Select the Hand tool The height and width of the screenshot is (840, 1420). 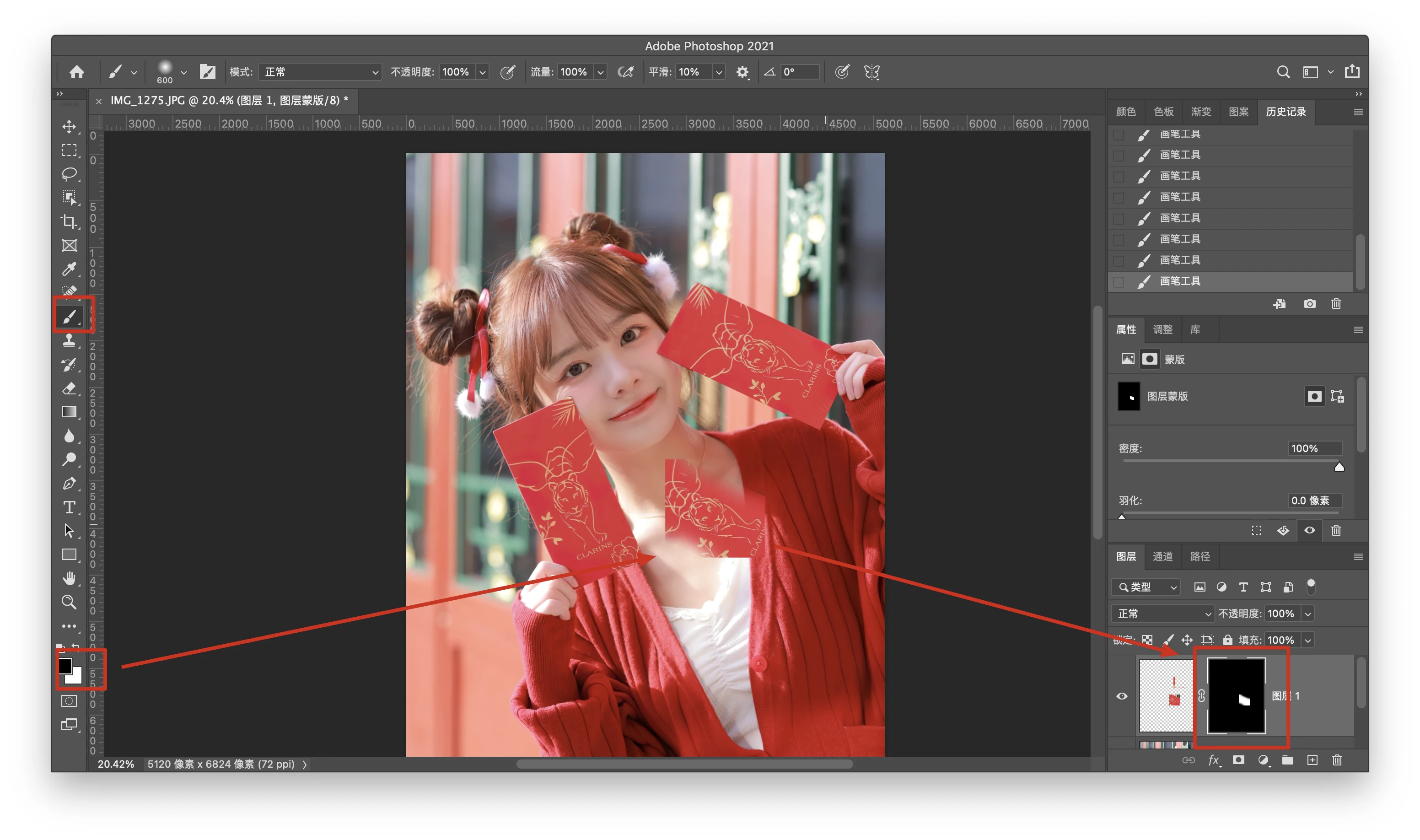[69, 578]
